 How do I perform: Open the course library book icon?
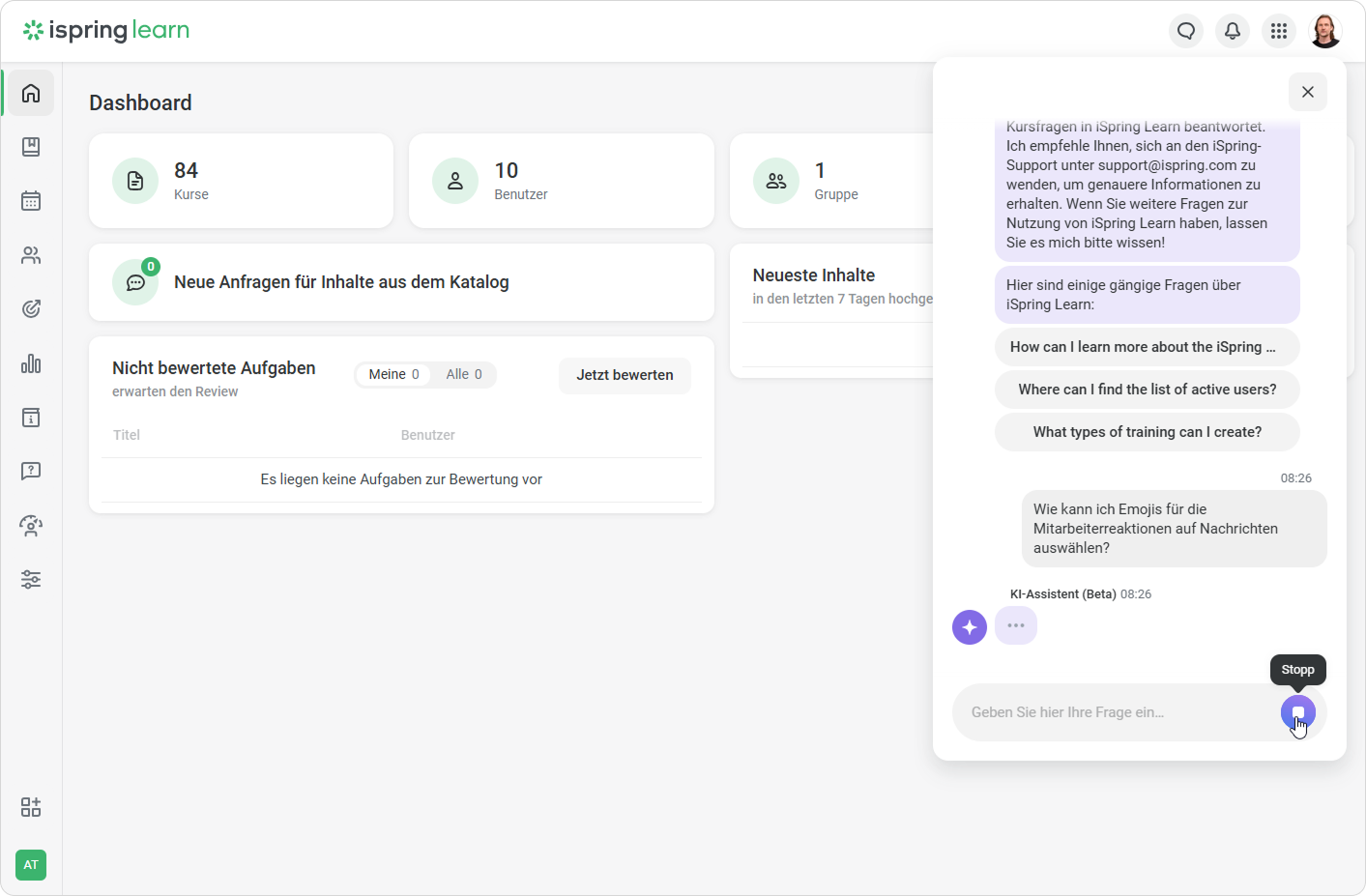[31, 147]
